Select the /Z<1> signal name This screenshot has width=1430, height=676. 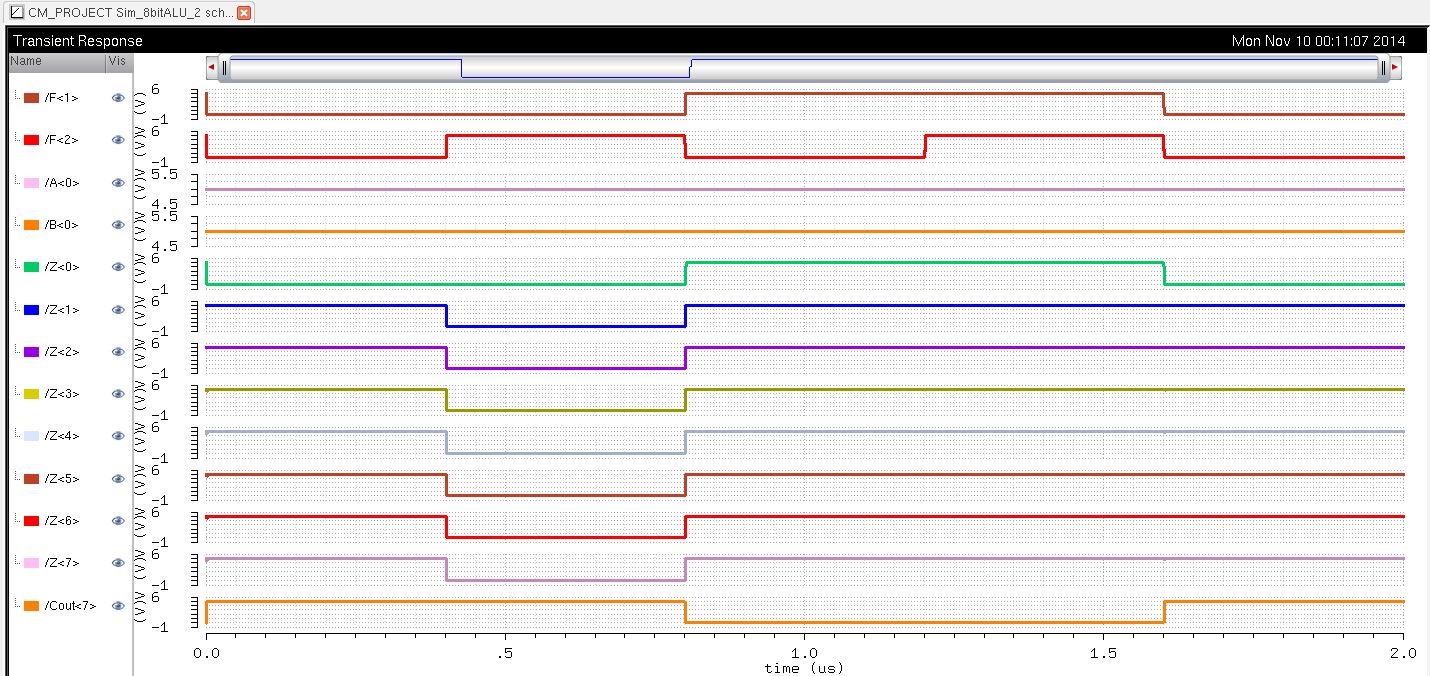(61, 310)
